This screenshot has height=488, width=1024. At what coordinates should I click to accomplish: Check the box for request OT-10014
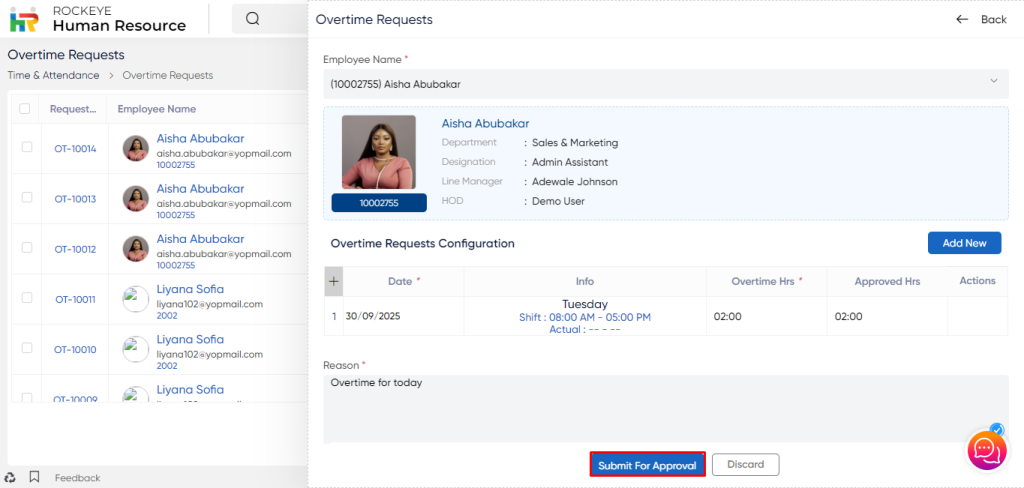pyautogui.click(x=27, y=148)
